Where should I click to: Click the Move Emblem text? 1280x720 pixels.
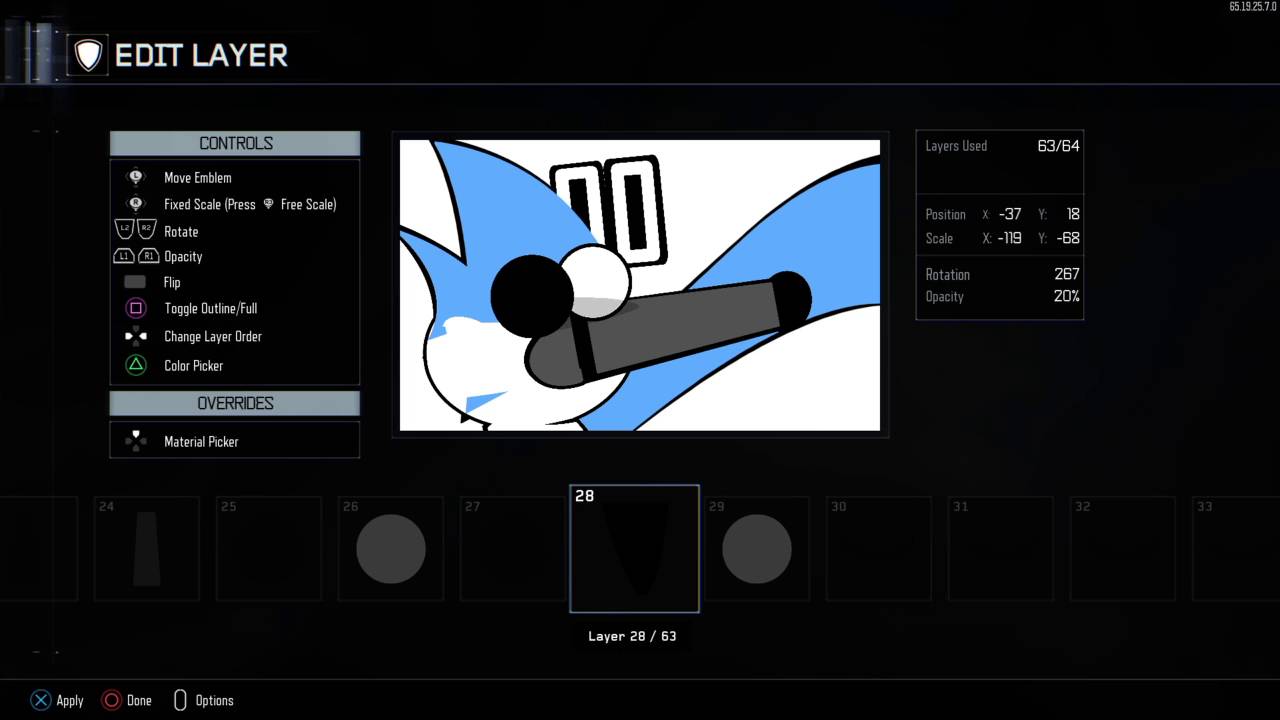point(197,178)
